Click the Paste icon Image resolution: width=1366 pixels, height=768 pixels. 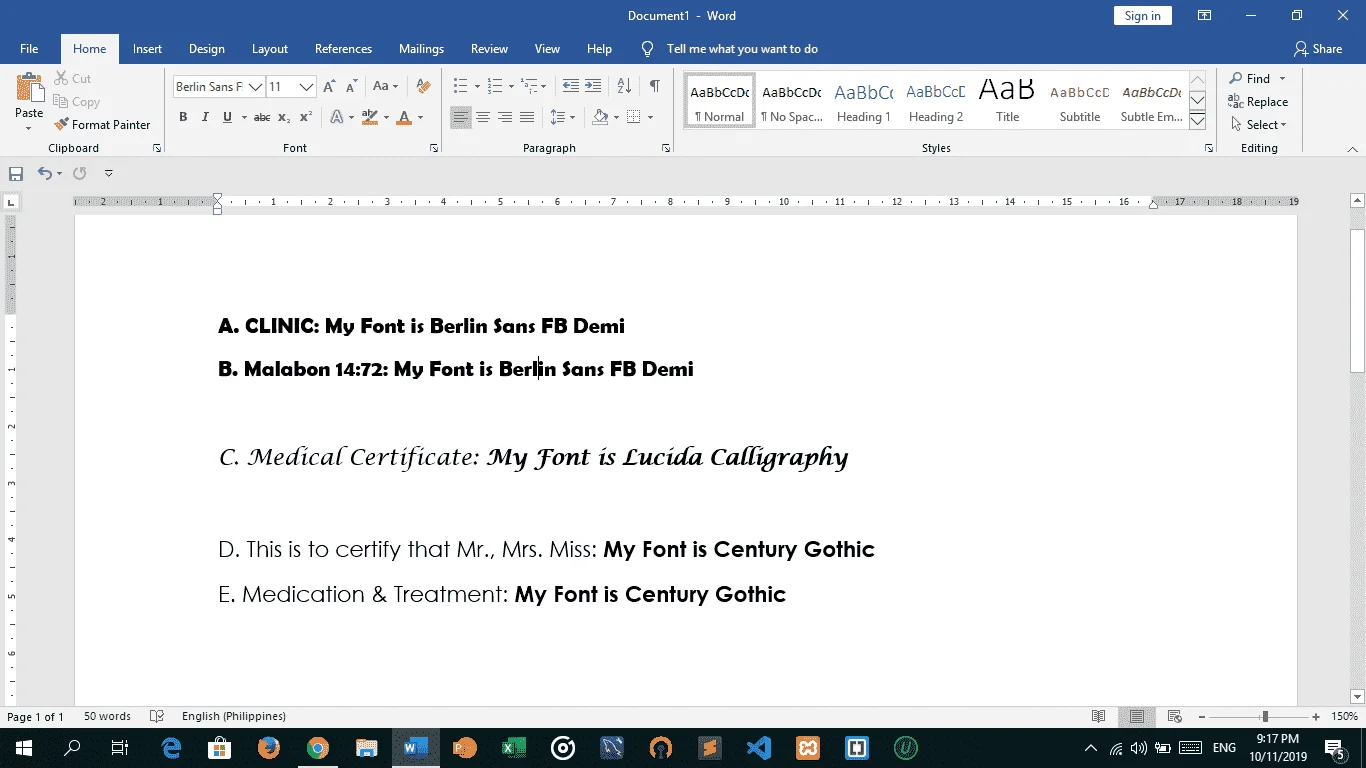tap(29, 87)
